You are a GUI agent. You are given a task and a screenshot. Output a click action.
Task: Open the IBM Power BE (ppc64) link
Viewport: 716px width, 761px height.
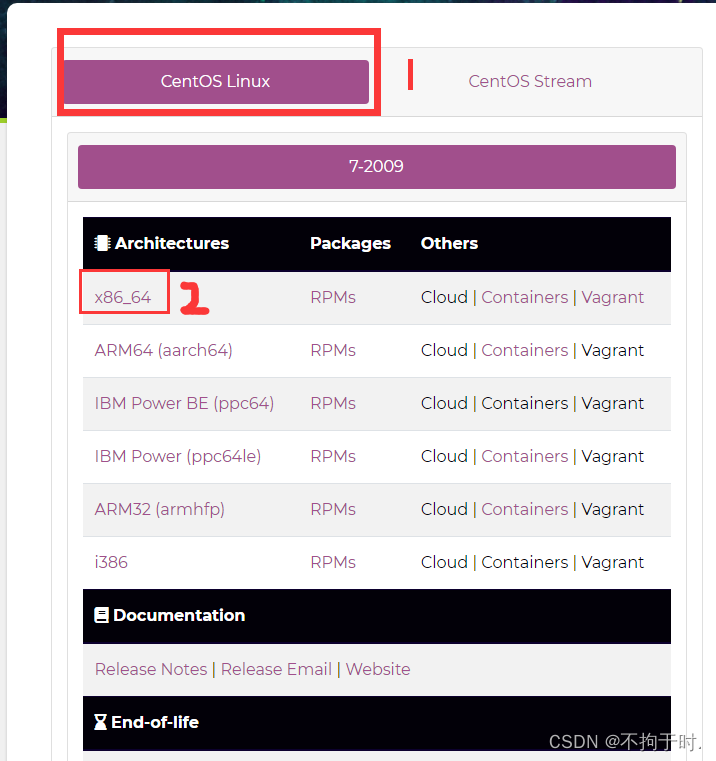coord(184,403)
